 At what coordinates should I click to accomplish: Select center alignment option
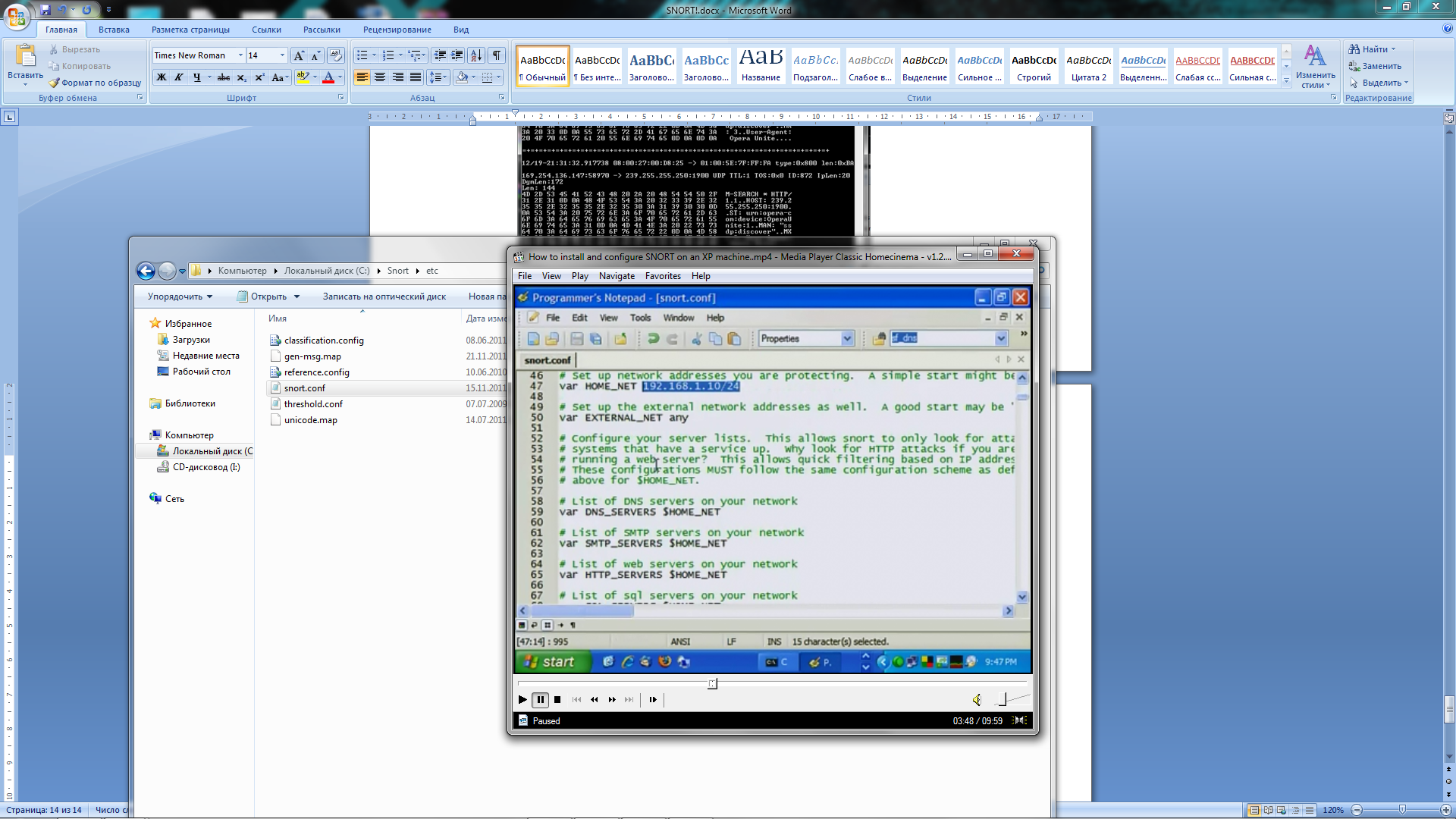(x=380, y=77)
